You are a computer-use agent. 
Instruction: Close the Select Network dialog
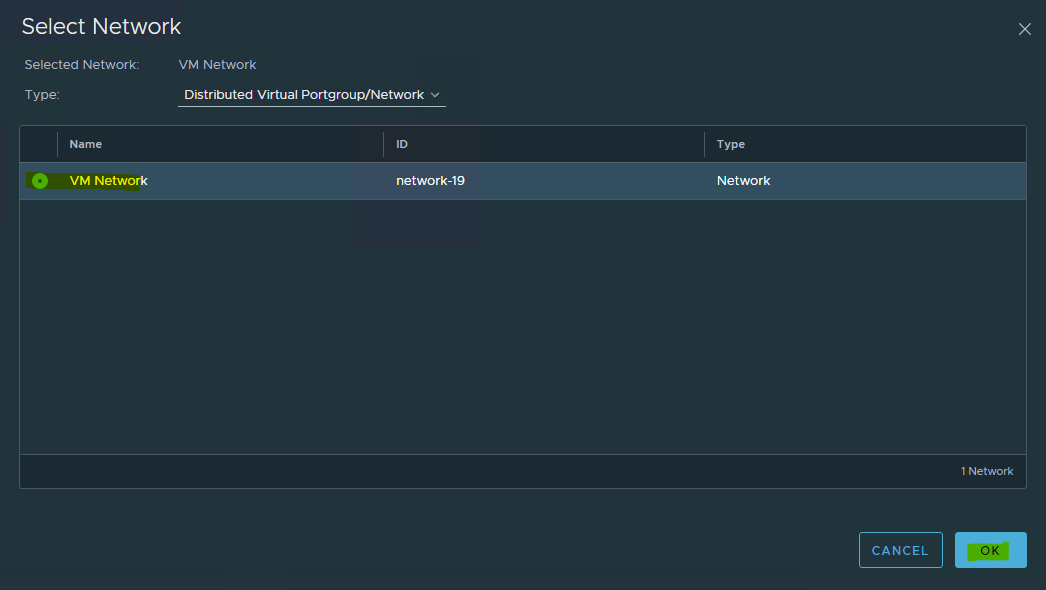coord(1024,29)
